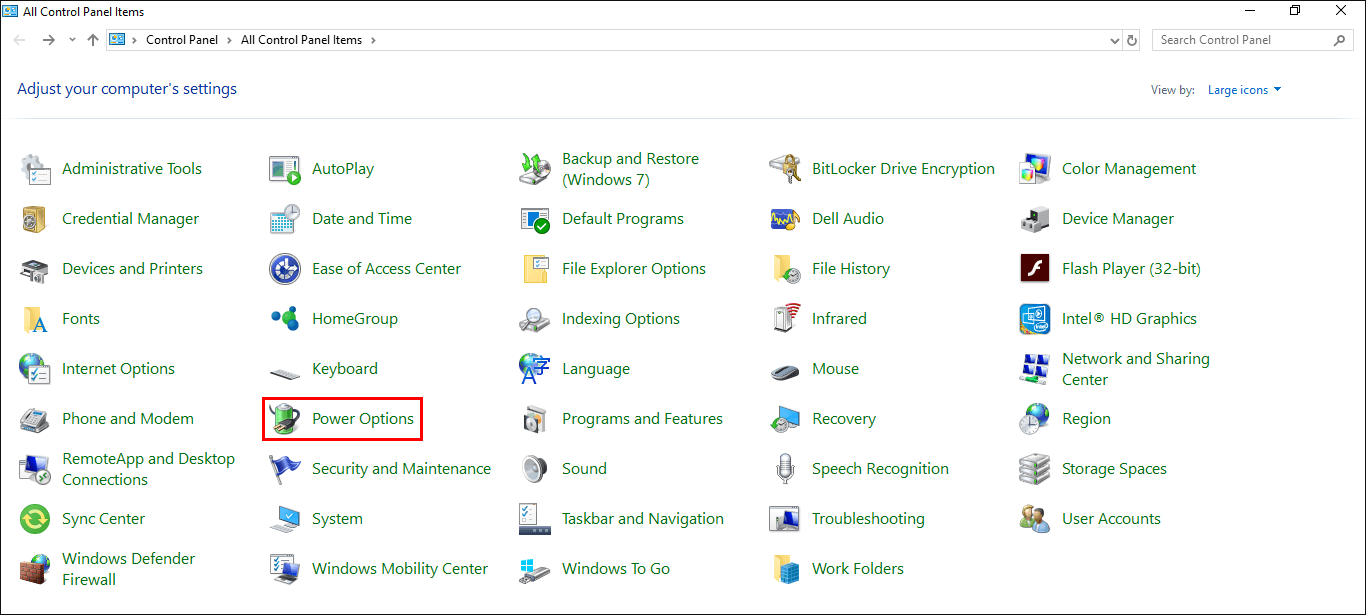Click the Sound link text
This screenshot has width=1366, height=615.
(584, 469)
